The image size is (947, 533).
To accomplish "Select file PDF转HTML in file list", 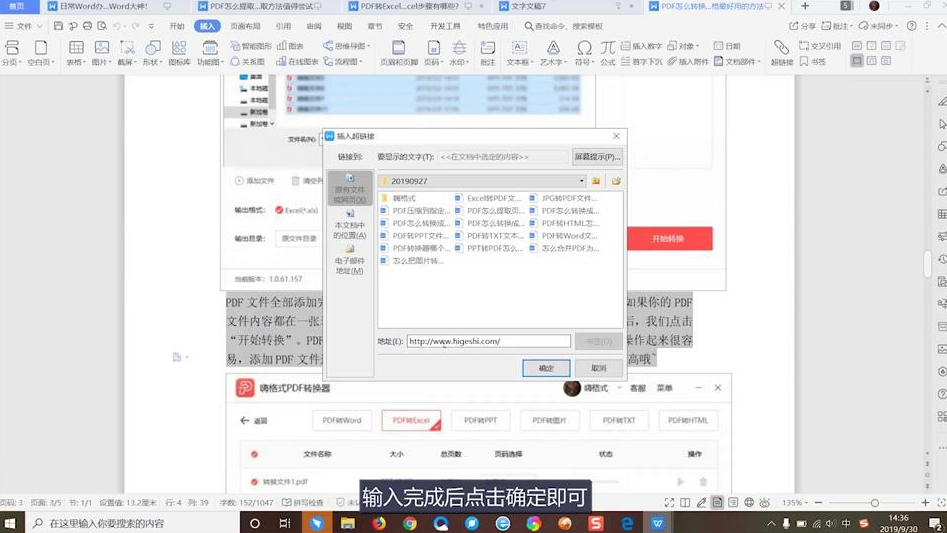I will point(565,223).
